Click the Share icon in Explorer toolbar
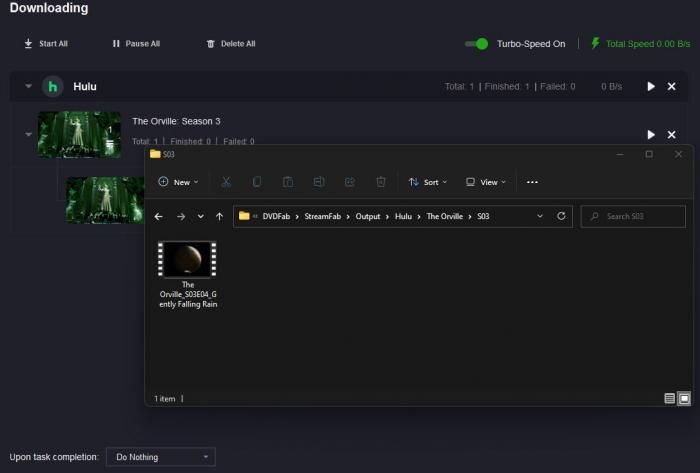 pyautogui.click(x=350, y=182)
